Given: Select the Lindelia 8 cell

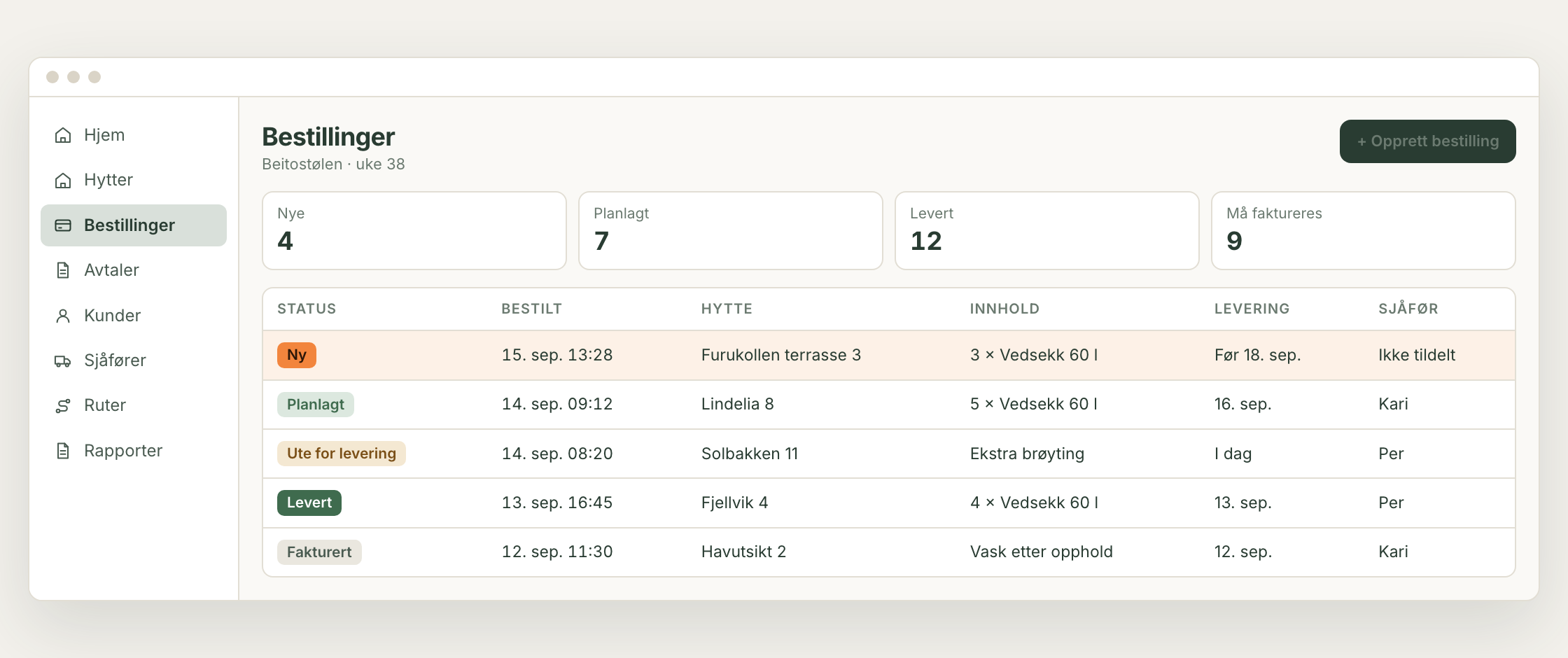Looking at the screenshot, I should [x=738, y=404].
